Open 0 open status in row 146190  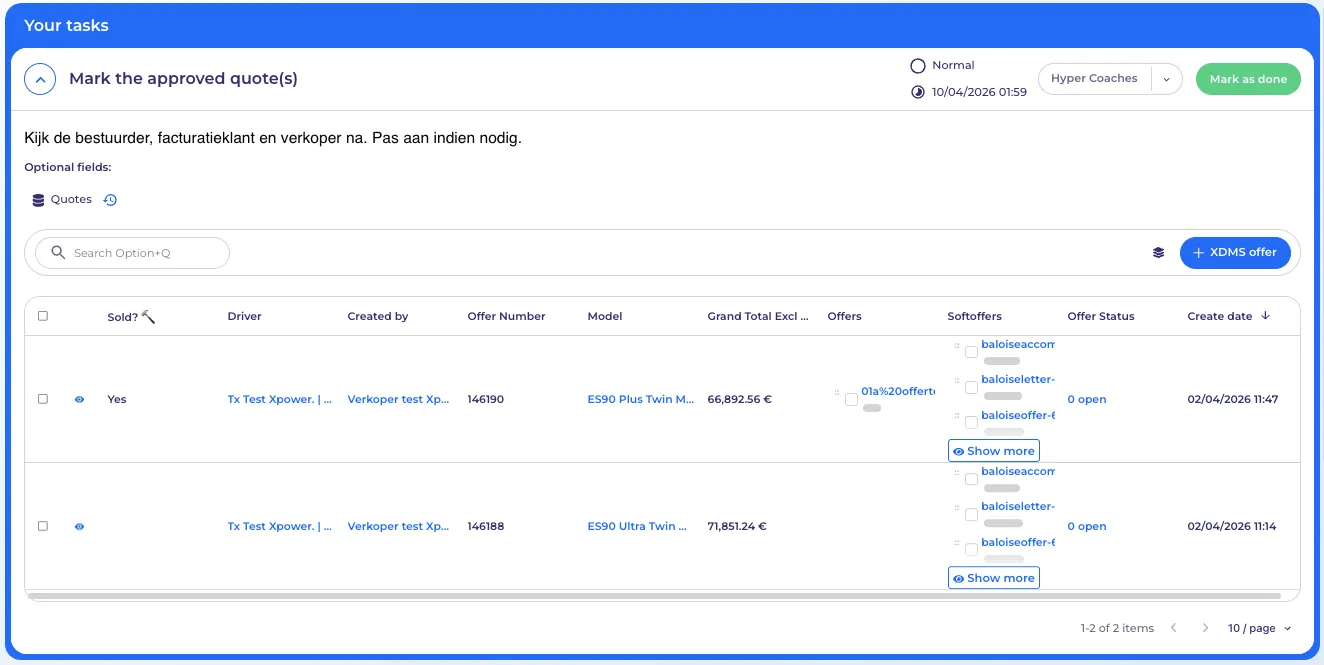tap(1087, 399)
